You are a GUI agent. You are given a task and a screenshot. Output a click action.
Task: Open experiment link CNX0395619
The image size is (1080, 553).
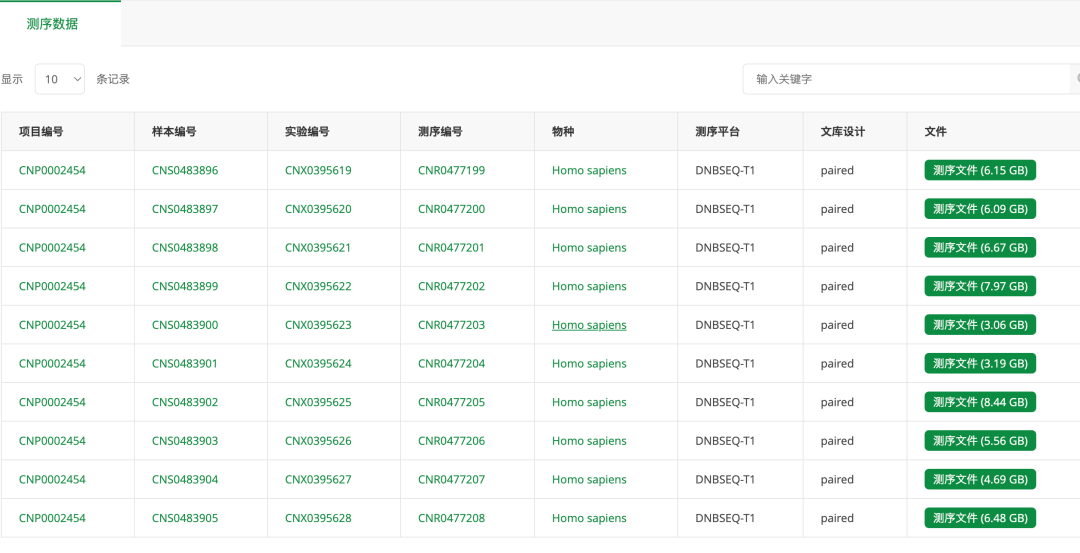pyautogui.click(x=318, y=170)
